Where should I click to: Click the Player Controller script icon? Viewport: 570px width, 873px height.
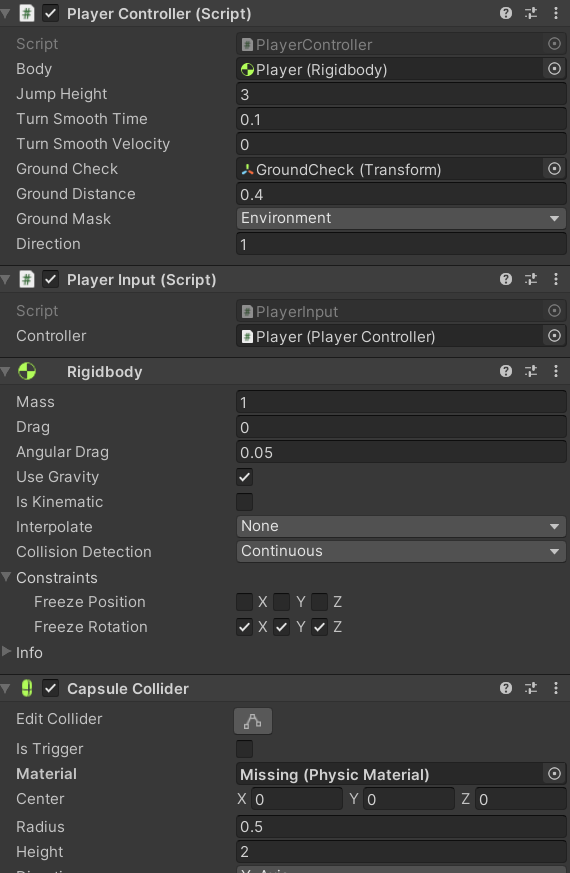(x=27, y=13)
